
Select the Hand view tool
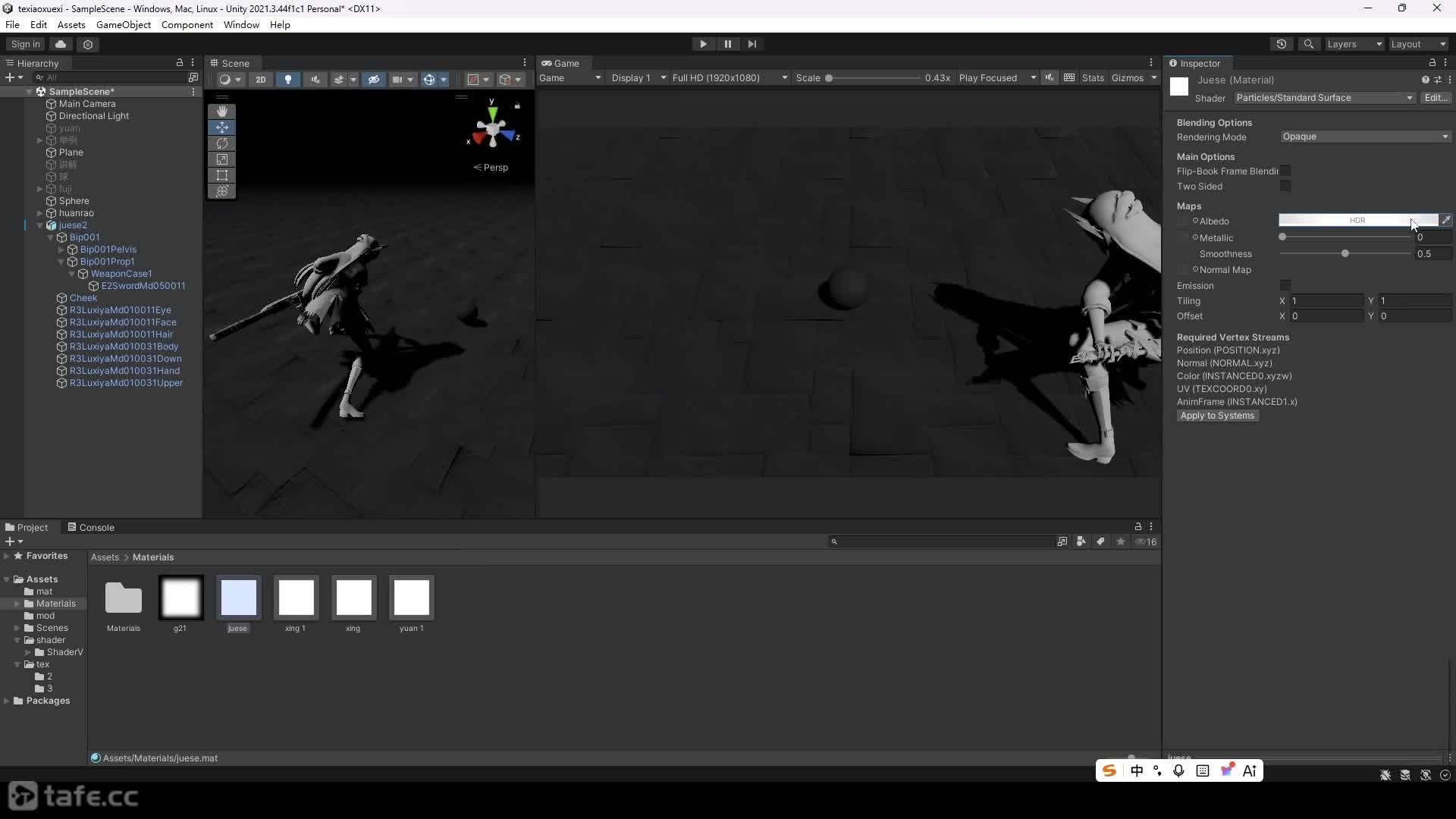pyautogui.click(x=221, y=111)
